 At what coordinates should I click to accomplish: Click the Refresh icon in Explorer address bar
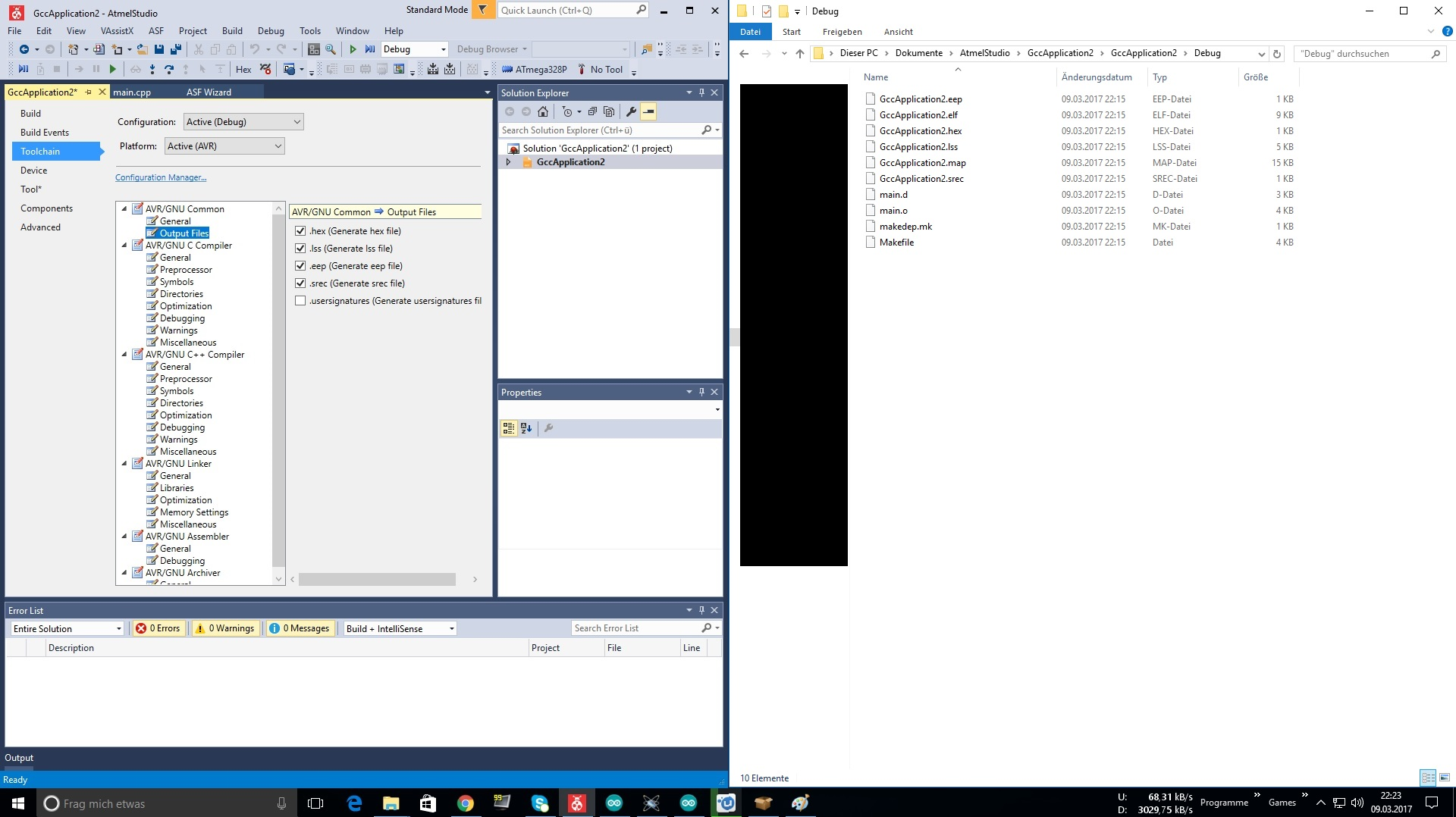1277,54
